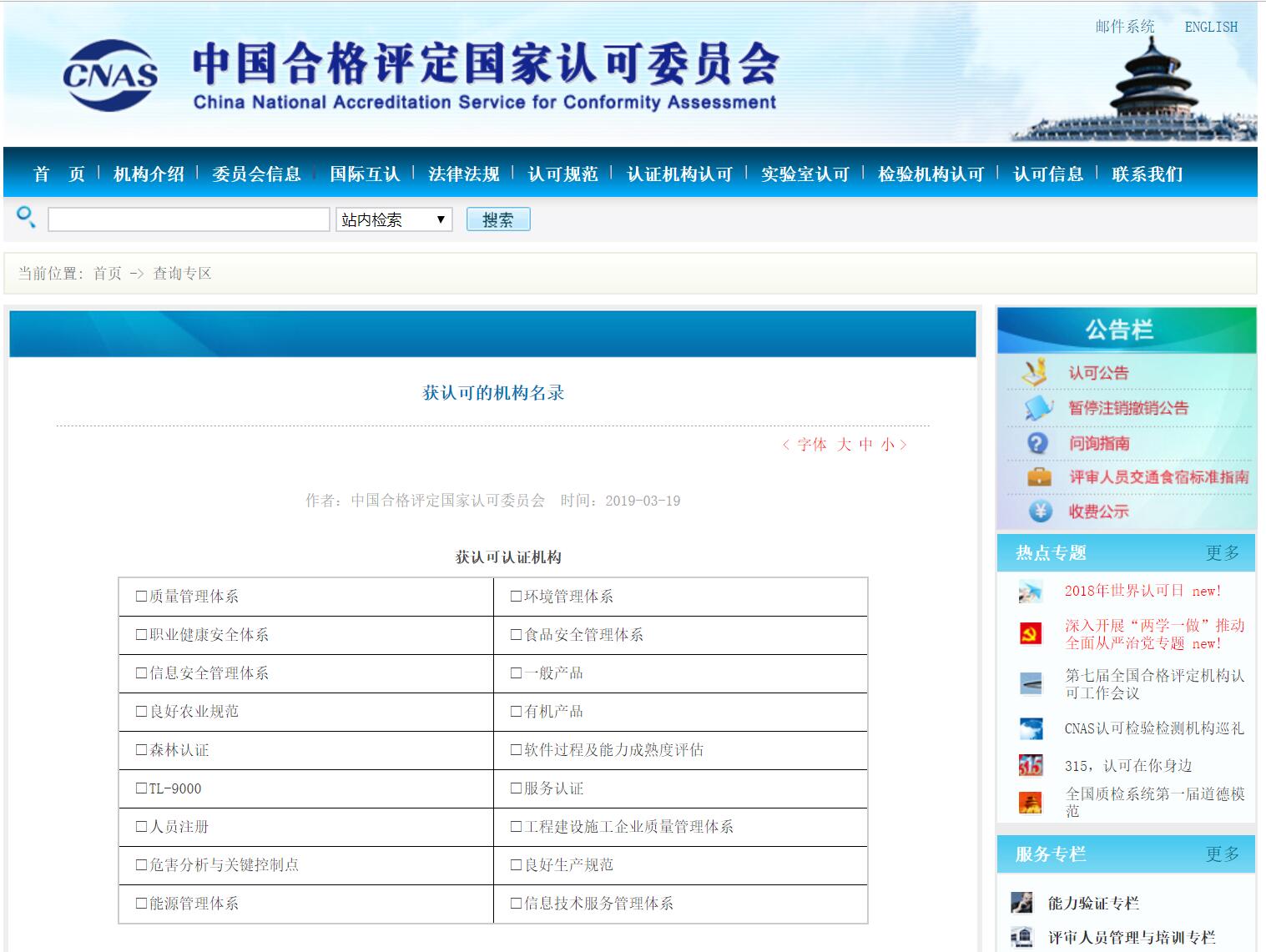Select the 信息技术服务管理体系 option
Image resolution: width=1266 pixels, height=952 pixels.
coord(592,904)
